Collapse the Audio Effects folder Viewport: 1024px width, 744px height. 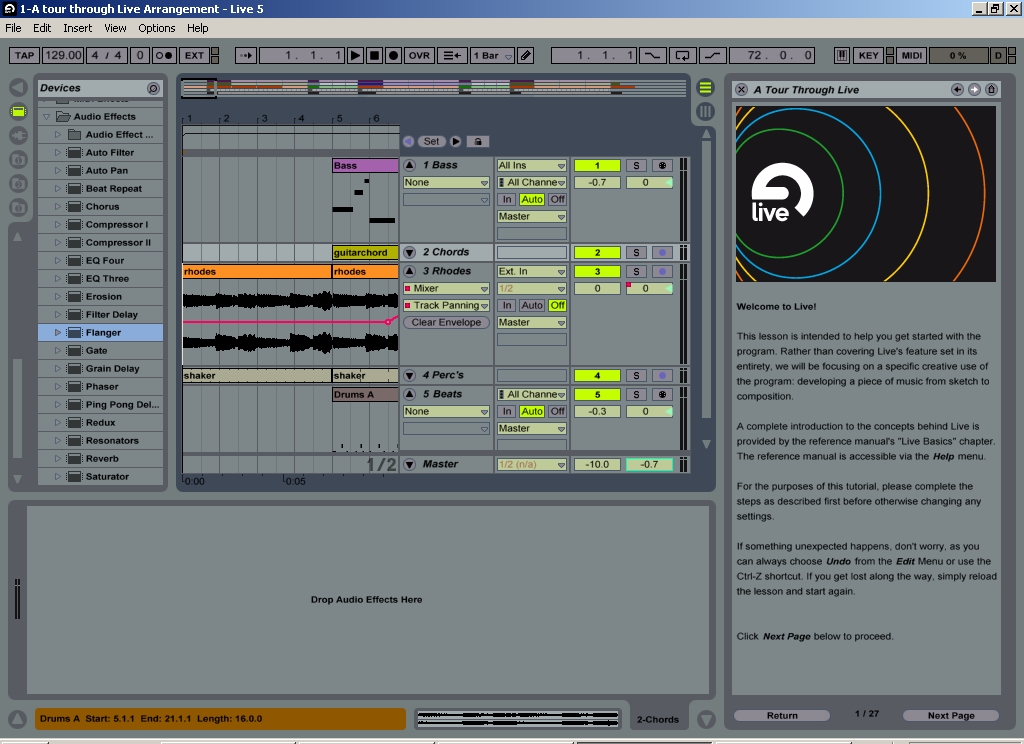46,117
